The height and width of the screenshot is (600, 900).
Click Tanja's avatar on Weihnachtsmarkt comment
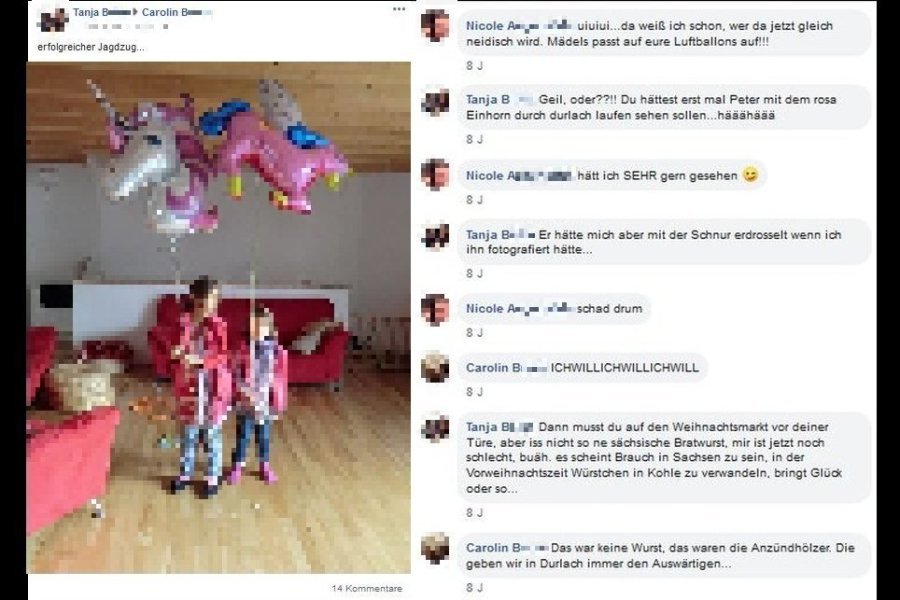[x=435, y=428]
